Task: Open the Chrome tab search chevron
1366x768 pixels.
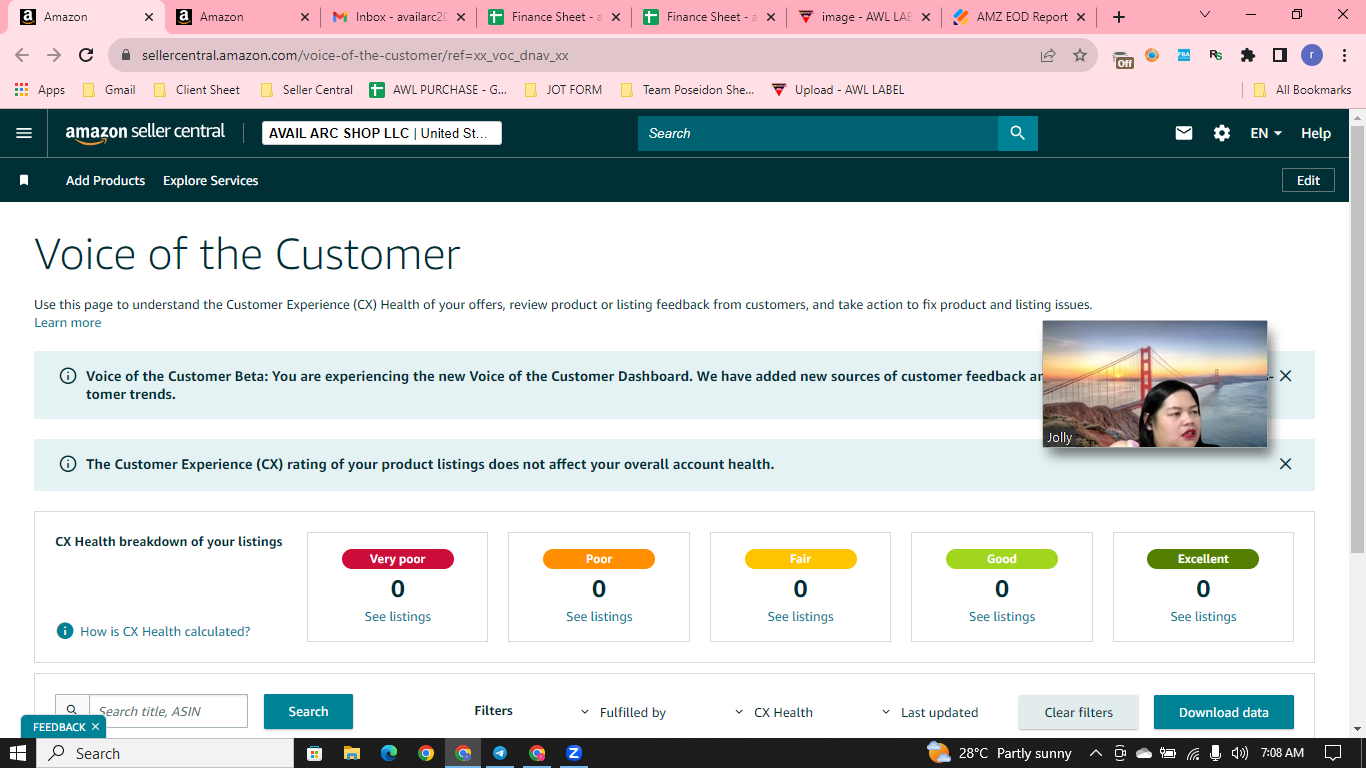Action: (1204, 15)
